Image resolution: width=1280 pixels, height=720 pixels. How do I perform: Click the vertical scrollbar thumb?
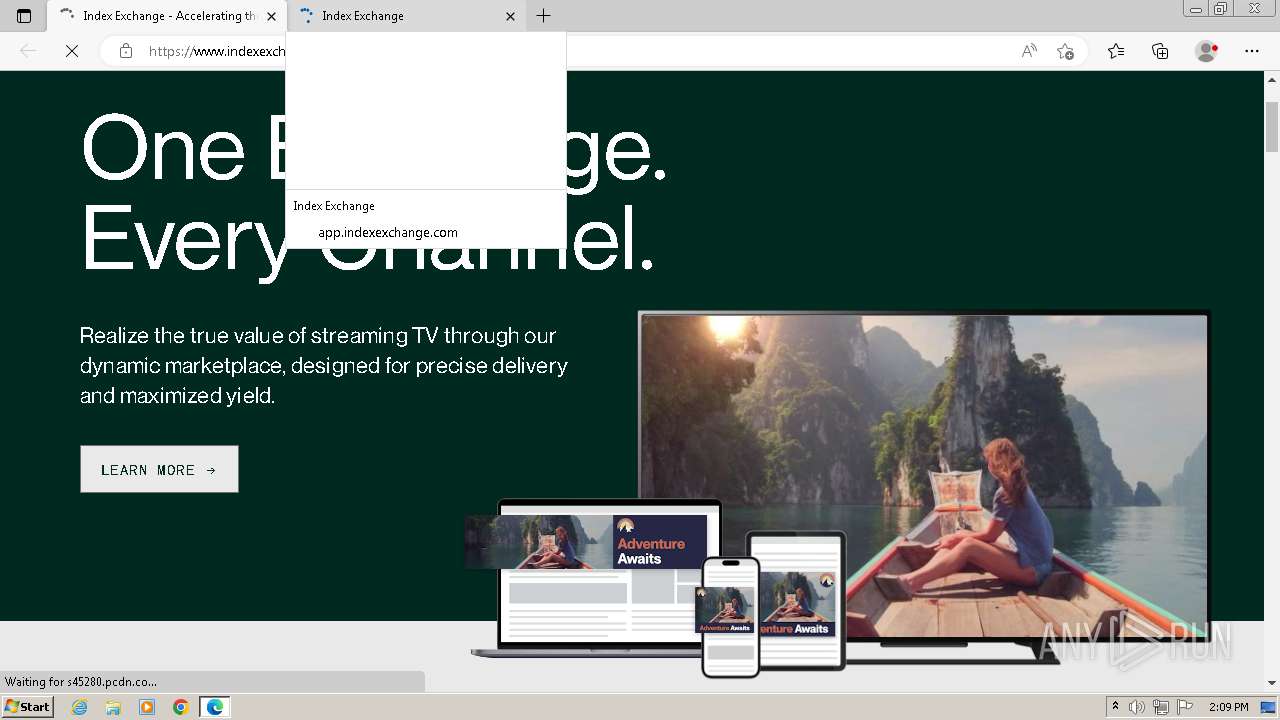click(x=1272, y=127)
